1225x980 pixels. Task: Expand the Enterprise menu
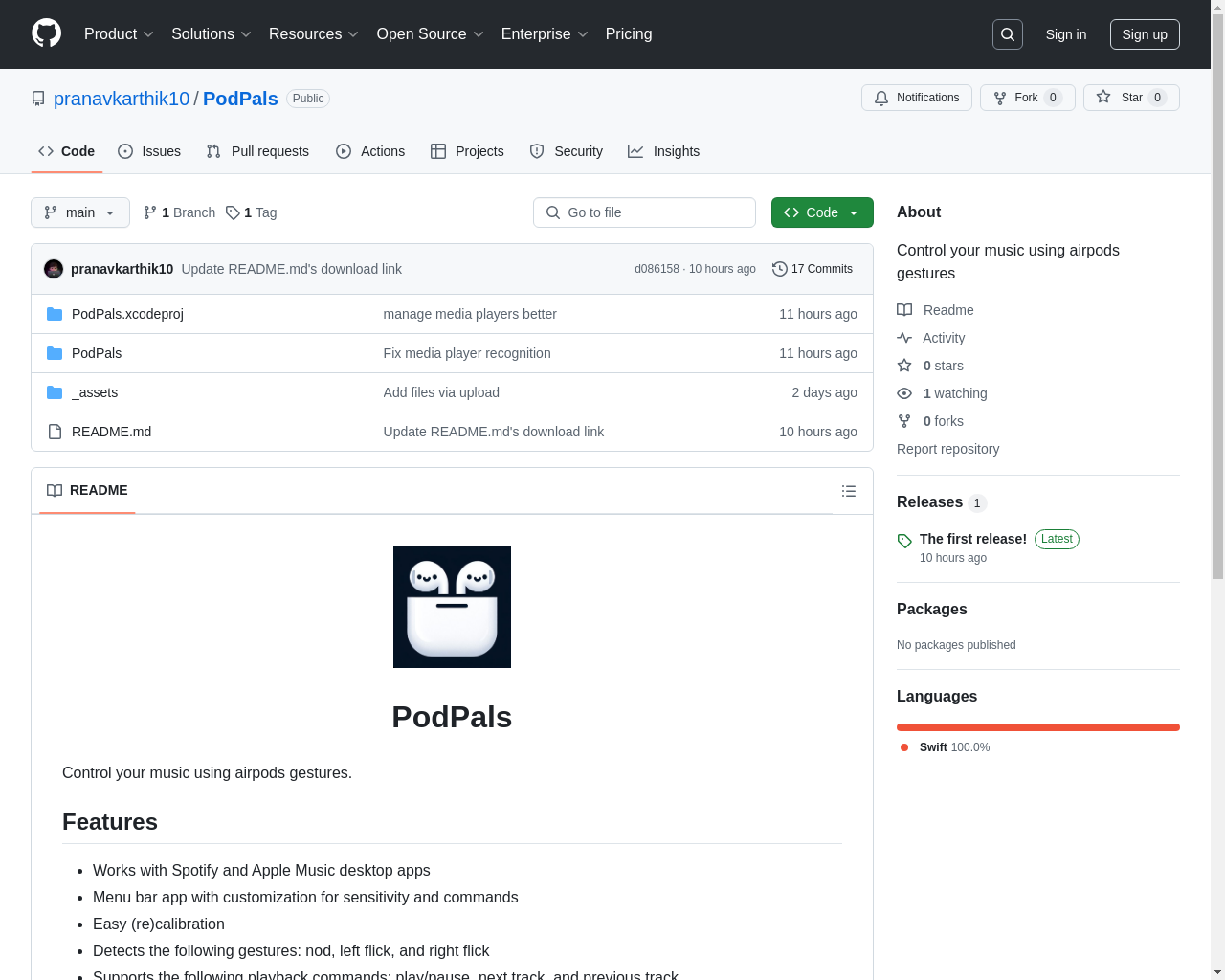click(x=545, y=34)
